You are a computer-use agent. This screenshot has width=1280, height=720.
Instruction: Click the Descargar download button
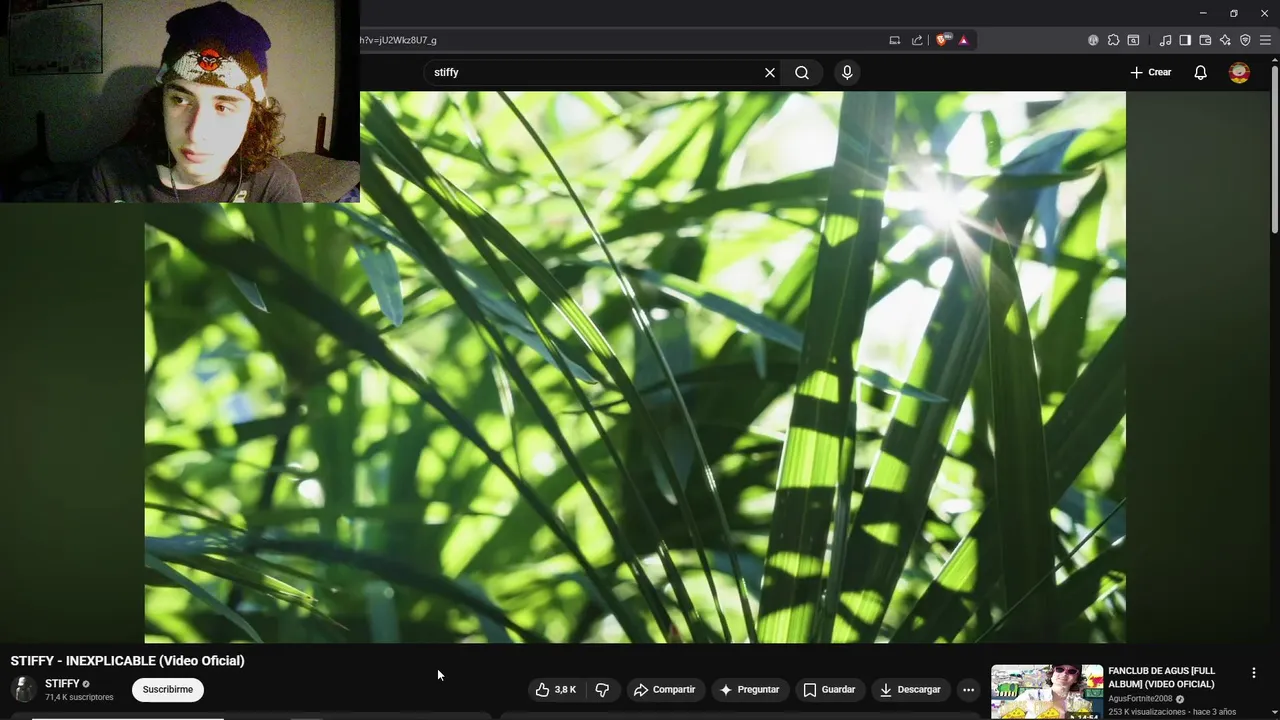pyautogui.click(x=910, y=689)
